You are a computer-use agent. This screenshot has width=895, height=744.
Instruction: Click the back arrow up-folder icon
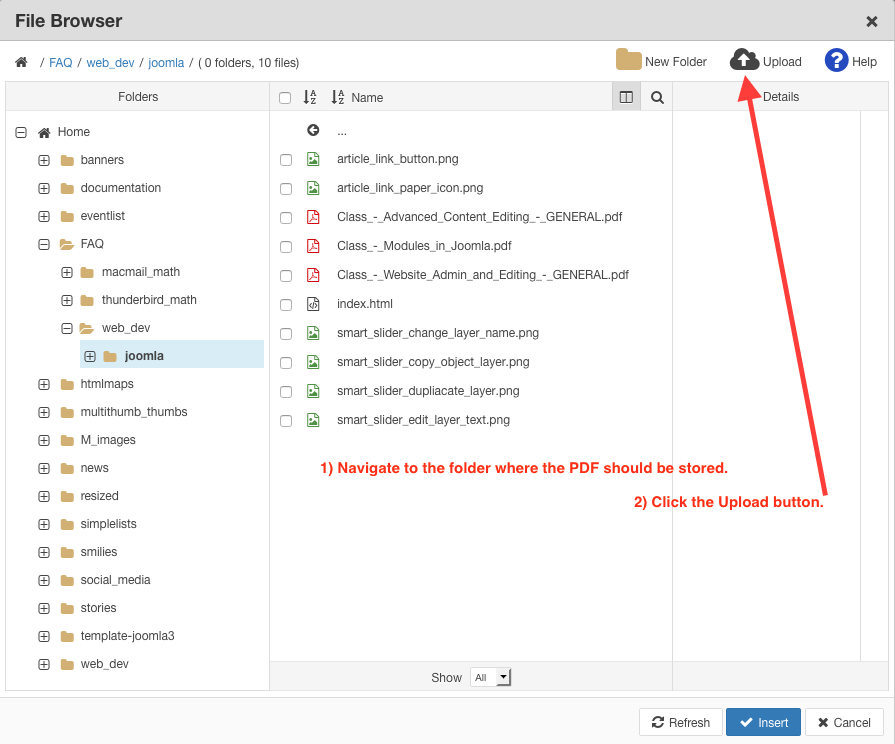pos(313,130)
